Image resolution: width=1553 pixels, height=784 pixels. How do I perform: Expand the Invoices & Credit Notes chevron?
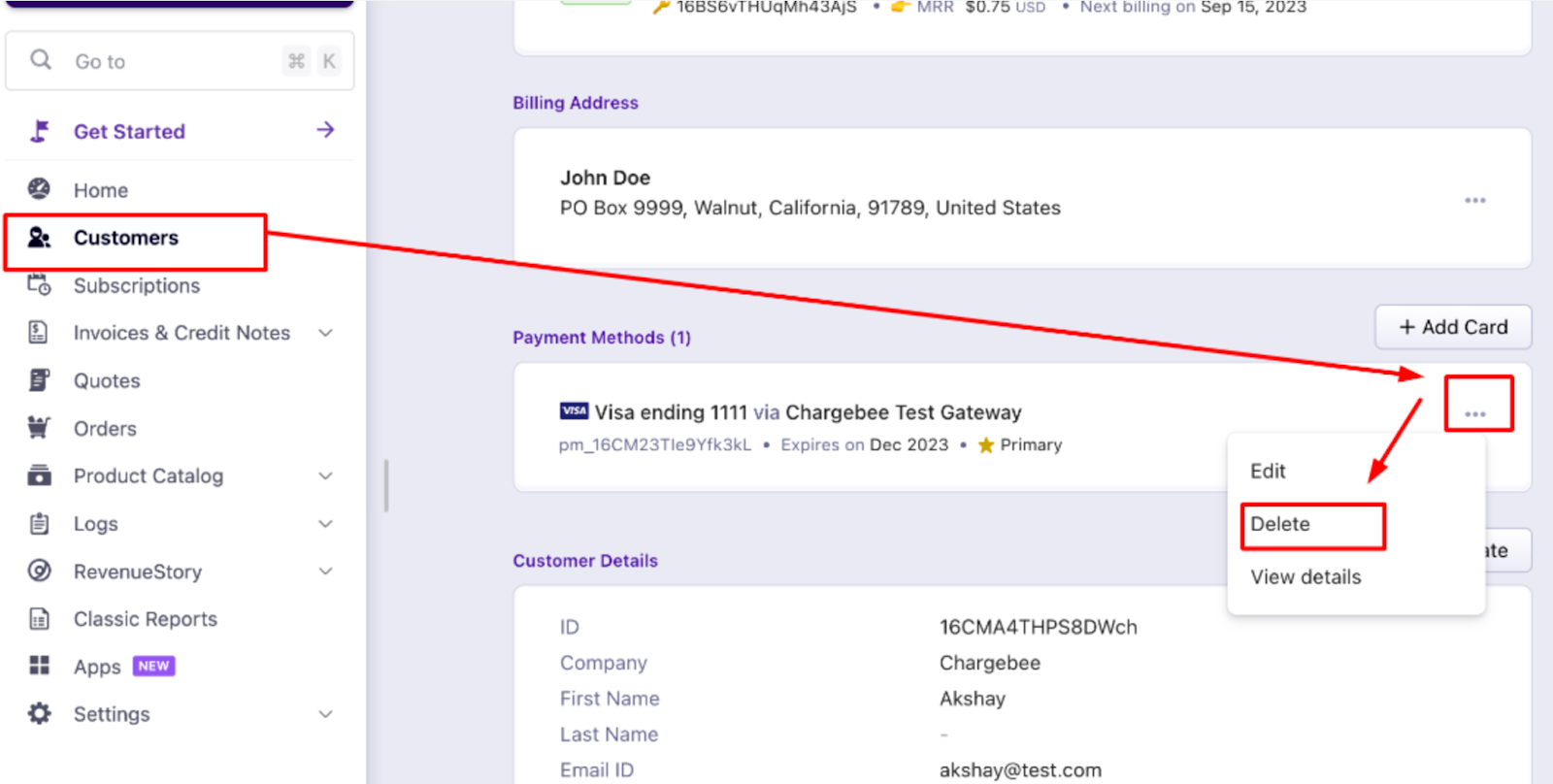[x=326, y=333]
